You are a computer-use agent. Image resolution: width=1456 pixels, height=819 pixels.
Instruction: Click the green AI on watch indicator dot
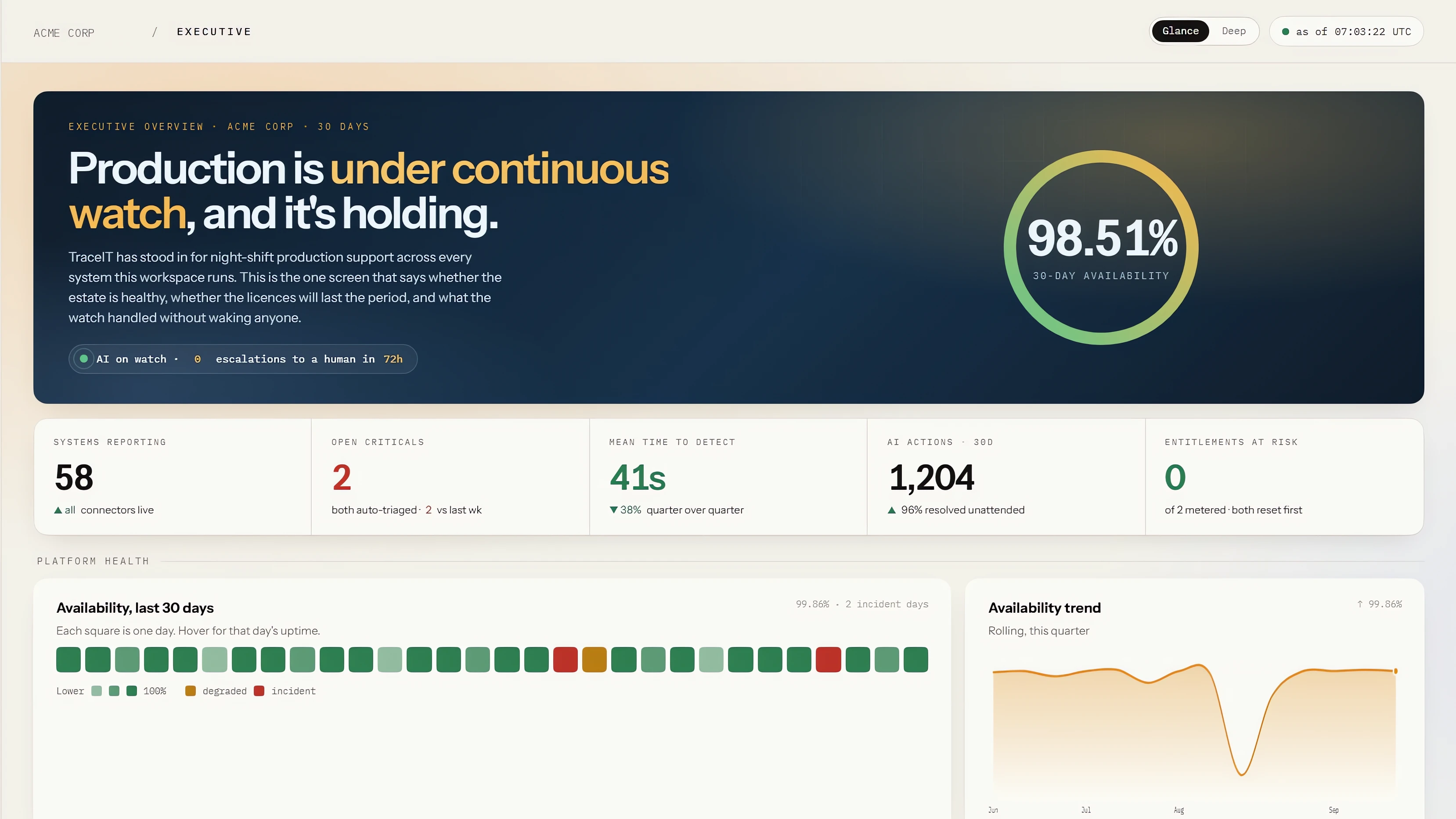pos(84,359)
